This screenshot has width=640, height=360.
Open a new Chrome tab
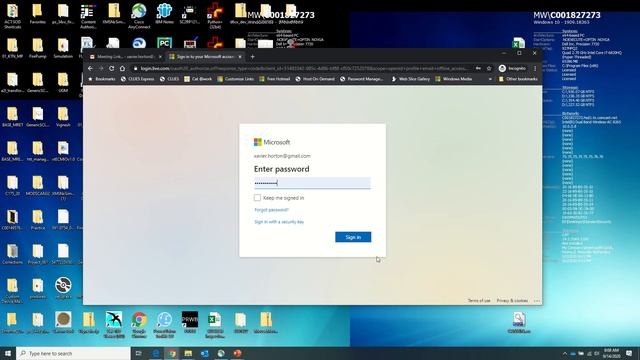pos(252,57)
